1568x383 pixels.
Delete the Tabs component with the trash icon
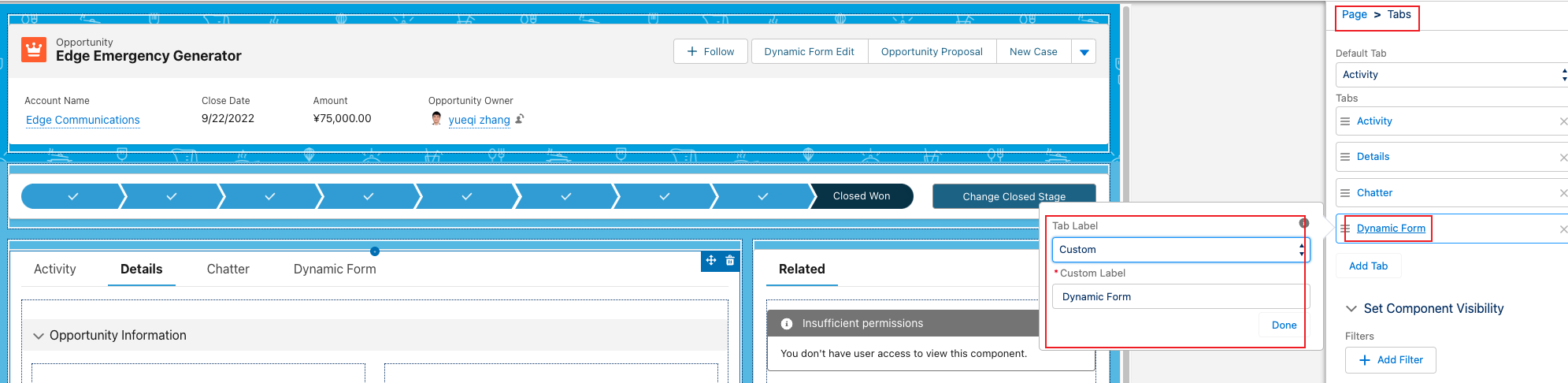(730, 260)
